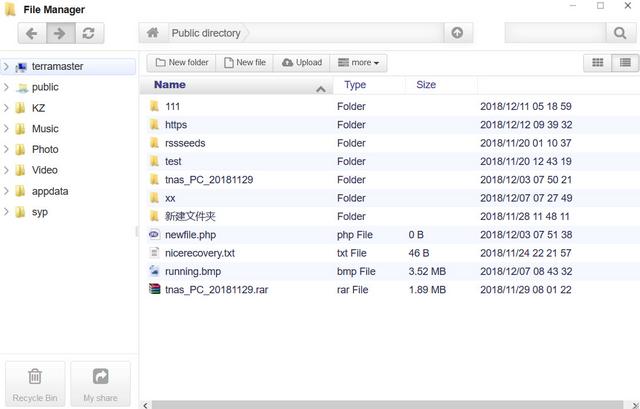Sort by the Size column header
The width and height of the screenshot is (640, 409).
pos(441,85)
